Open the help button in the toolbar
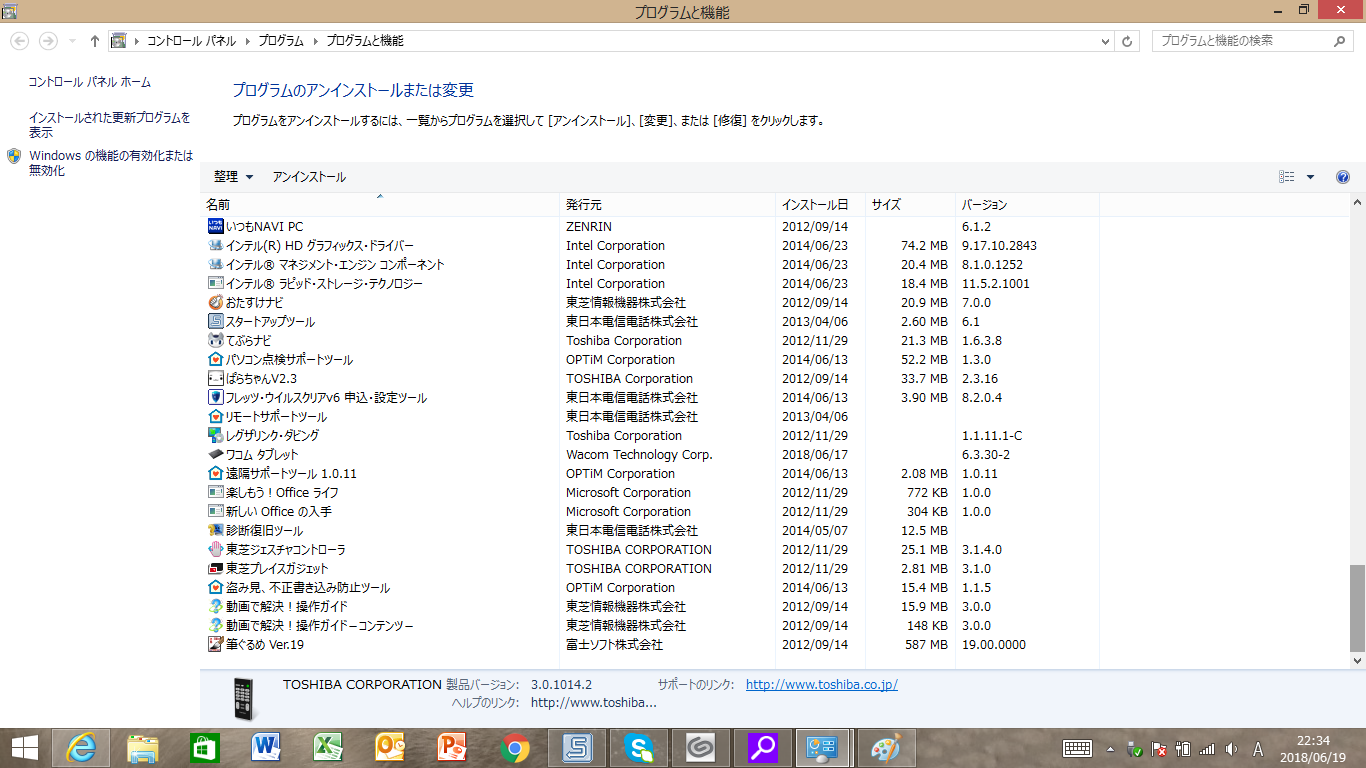The image size is (1366, 768). pyautogui.click(x=1343, y=177)
